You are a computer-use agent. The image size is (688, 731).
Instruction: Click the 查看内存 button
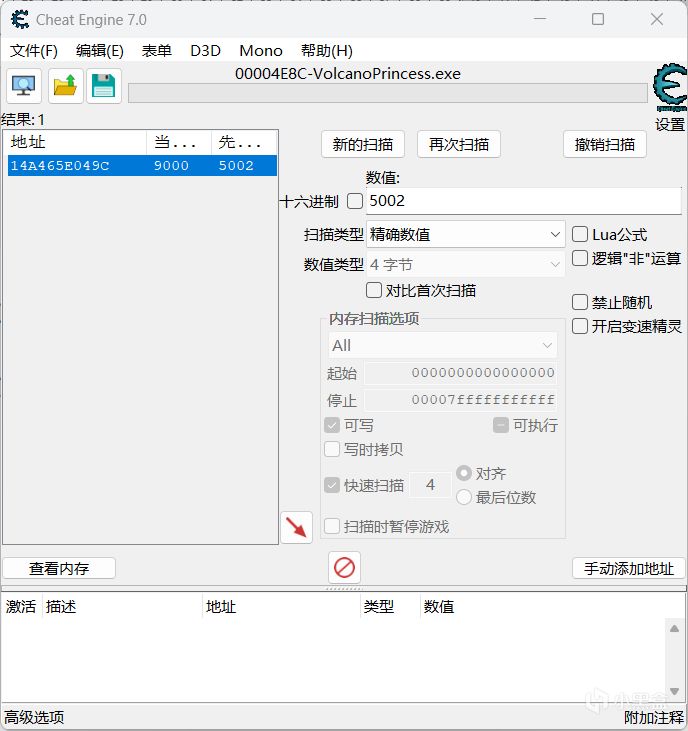pyautogui.click(x=59, y=568)
